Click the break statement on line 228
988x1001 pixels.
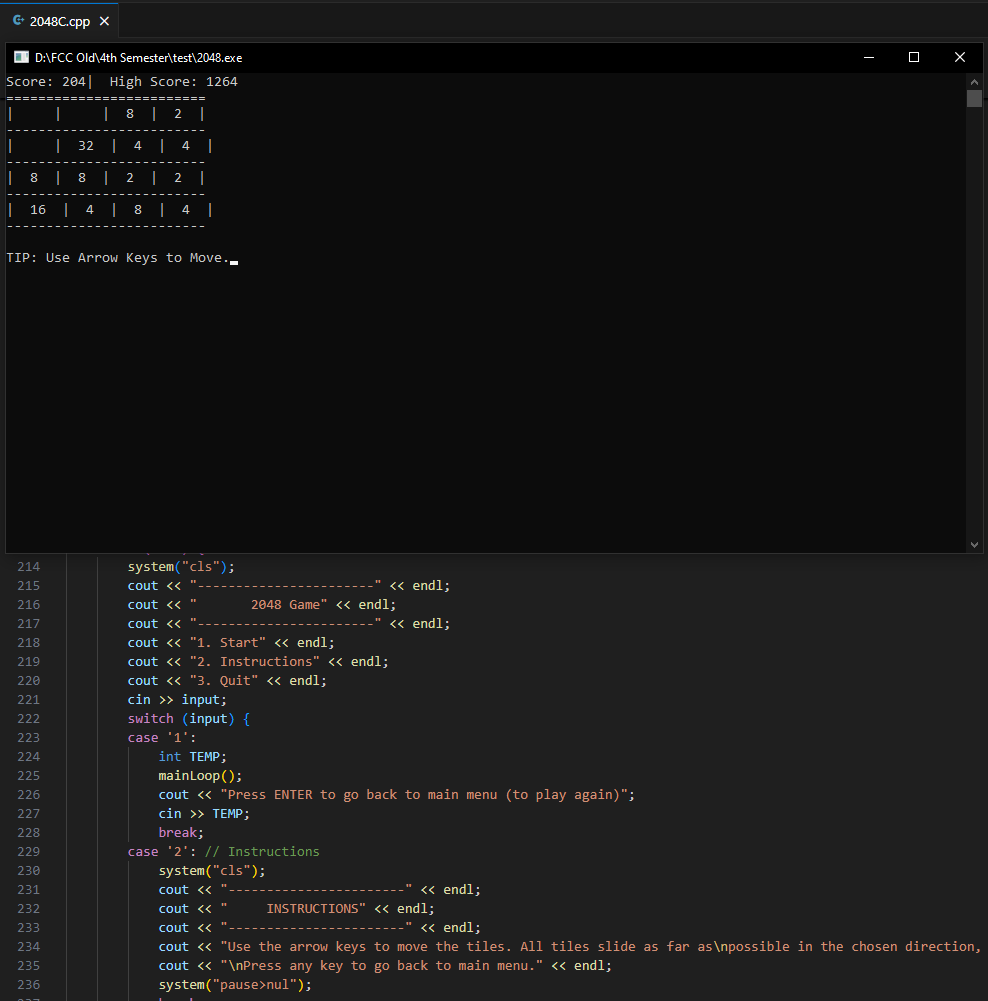180,833
